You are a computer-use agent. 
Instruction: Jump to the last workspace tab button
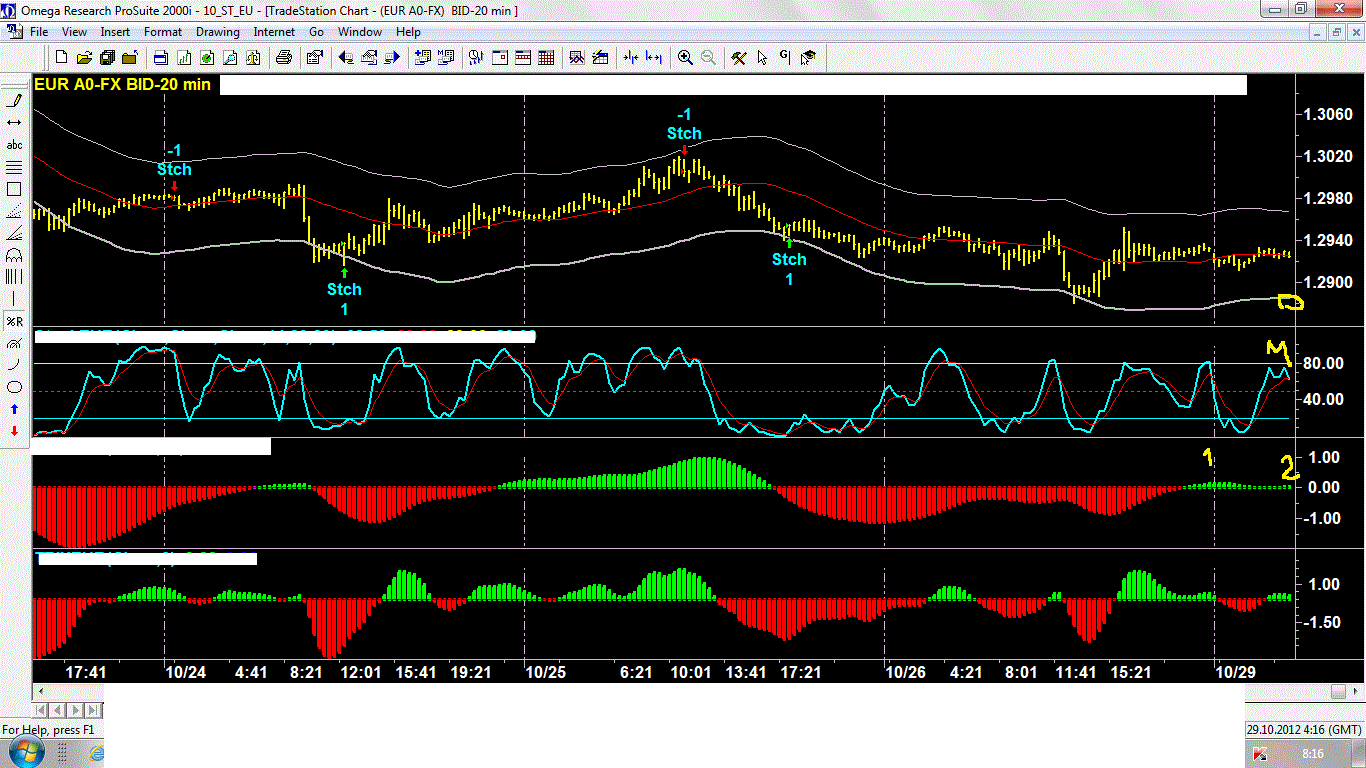[x=92, y=710]
